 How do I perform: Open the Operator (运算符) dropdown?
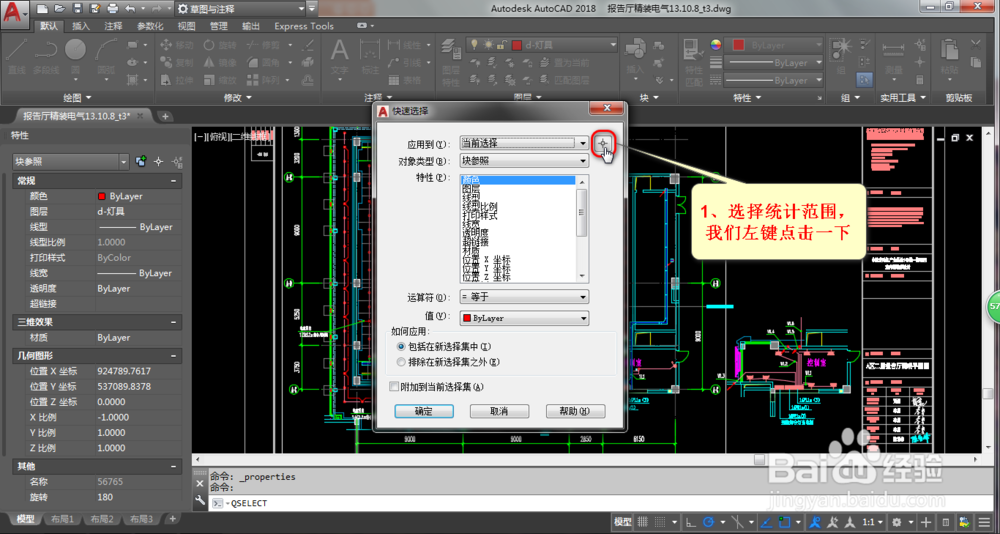pyautogui.click(x=524, y=297)
